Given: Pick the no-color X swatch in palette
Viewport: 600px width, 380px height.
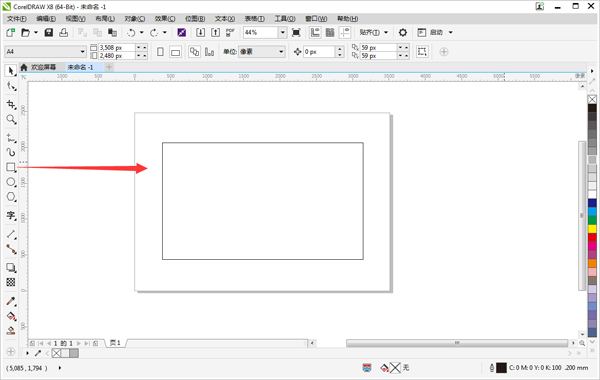Looking at the screenshot, I should [592, 99].
